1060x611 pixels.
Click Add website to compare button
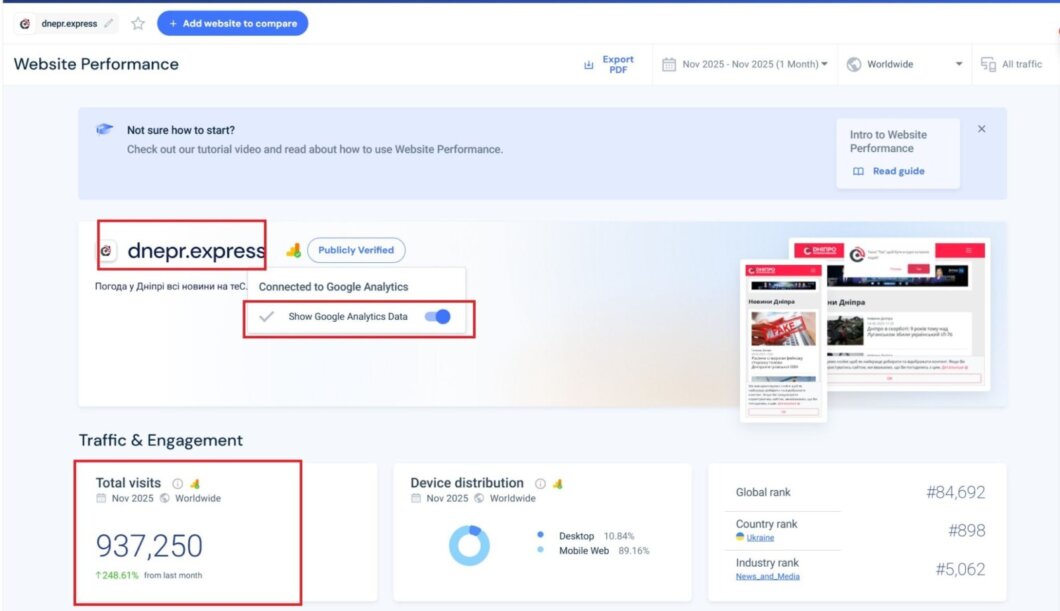click(x=232, y=23)
